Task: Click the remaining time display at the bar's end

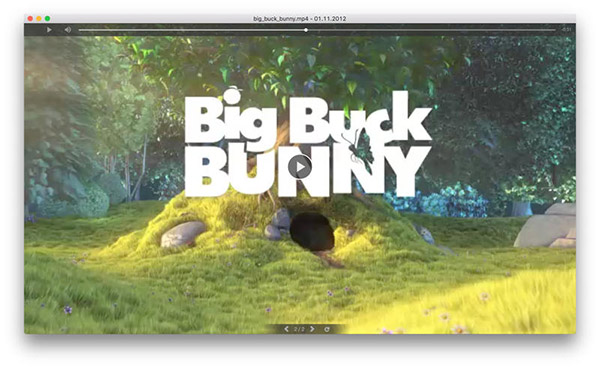Action: tap(566, 29)
